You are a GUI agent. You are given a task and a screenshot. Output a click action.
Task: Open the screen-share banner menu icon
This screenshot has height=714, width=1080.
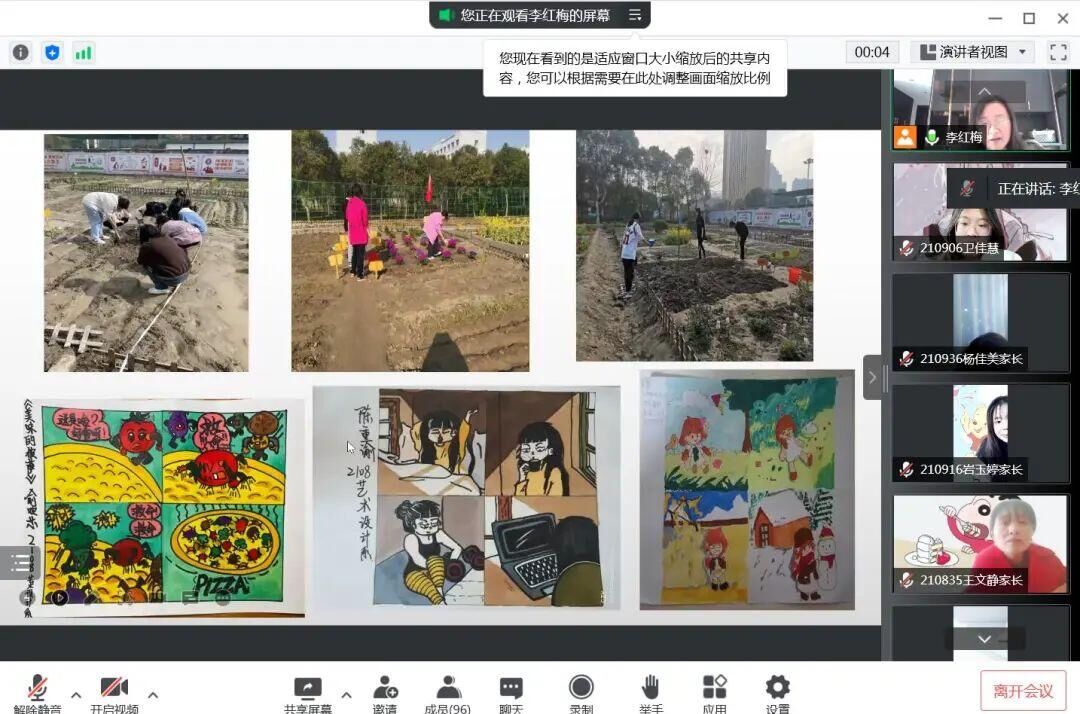tap(635, 15)
